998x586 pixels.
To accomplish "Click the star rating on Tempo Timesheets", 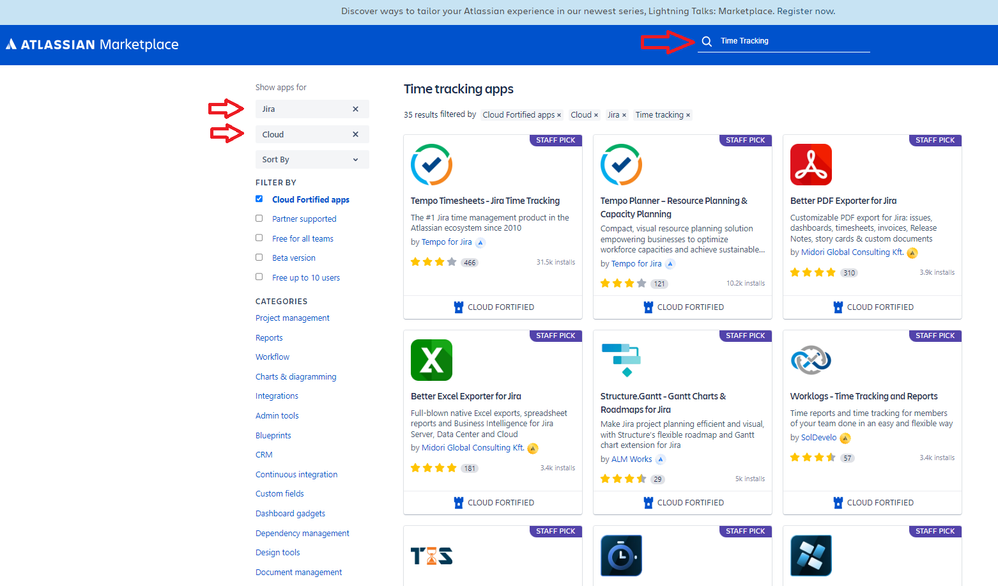I will click(433, 262).
